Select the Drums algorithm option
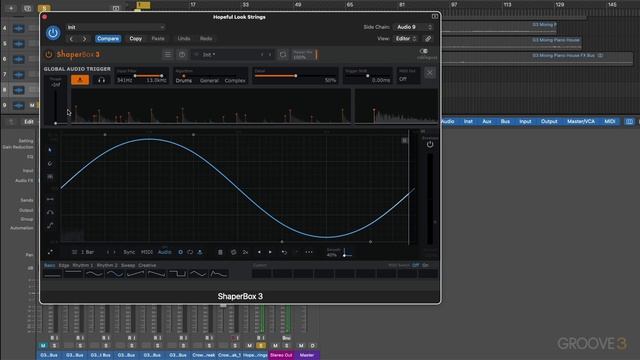The image size is (640, 360). point(184,81)
